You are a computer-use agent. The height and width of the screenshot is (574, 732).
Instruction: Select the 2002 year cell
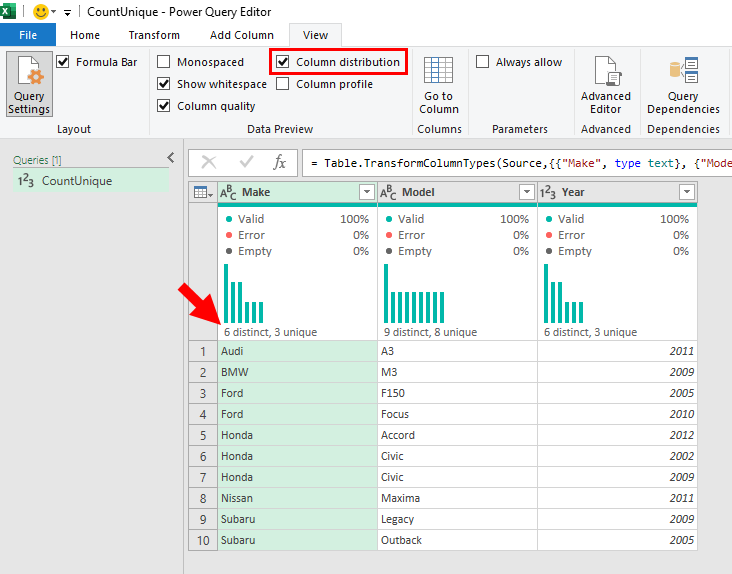pyautogui.click(x=617, y=456)
